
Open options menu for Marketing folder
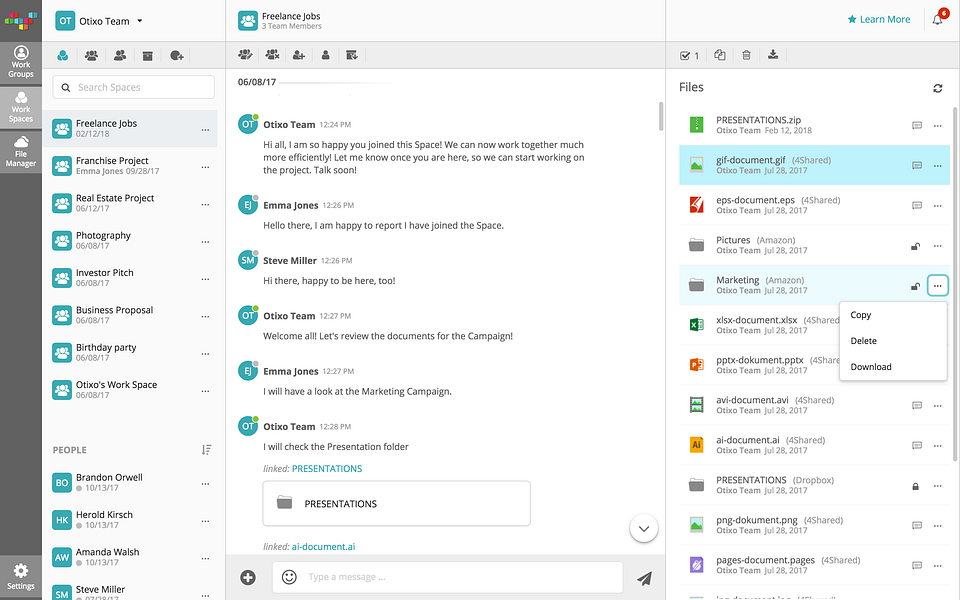tap(937, 286)
